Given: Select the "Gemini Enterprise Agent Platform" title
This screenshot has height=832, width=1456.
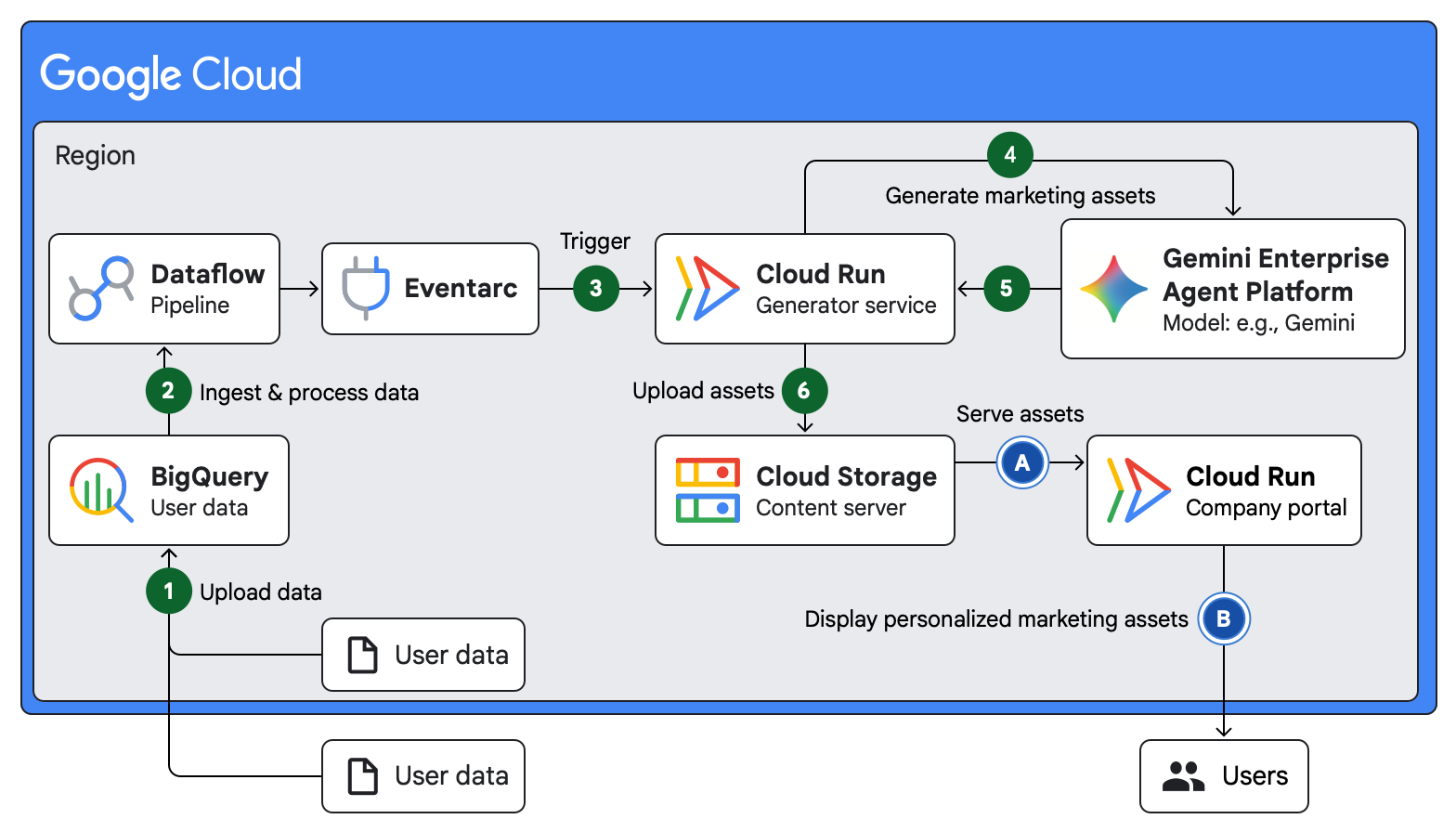Looking at the screenshot, I should coord(1276,275).
